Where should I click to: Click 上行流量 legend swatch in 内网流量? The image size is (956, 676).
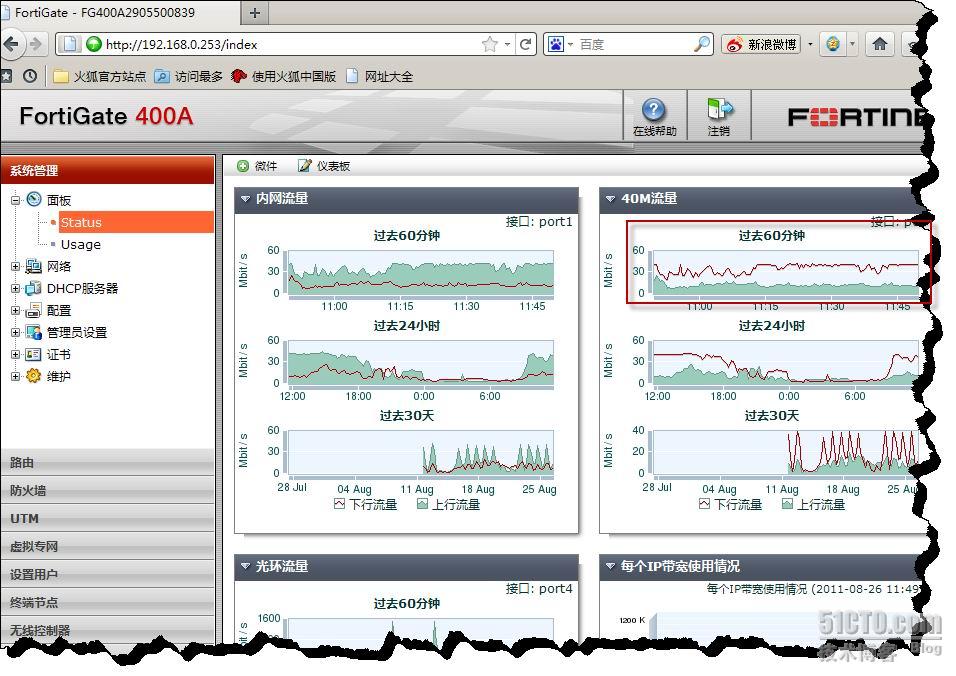point(422,504)
